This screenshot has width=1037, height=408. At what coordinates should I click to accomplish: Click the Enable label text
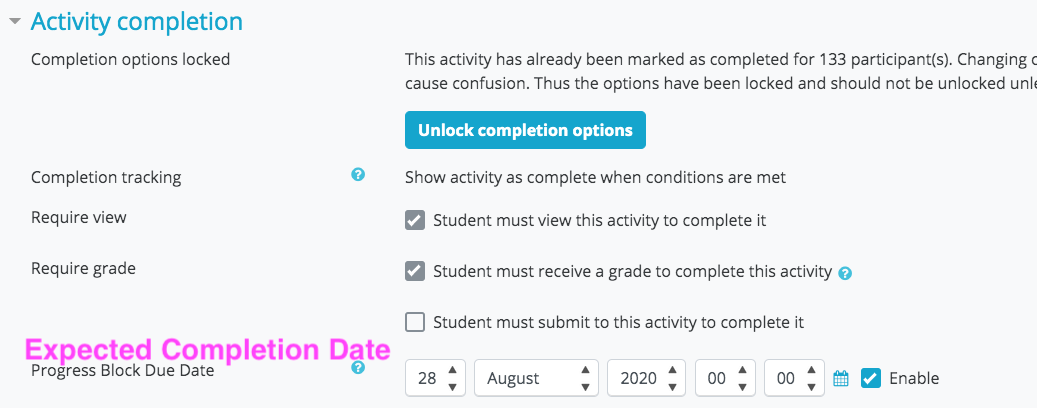coord(914,378)
